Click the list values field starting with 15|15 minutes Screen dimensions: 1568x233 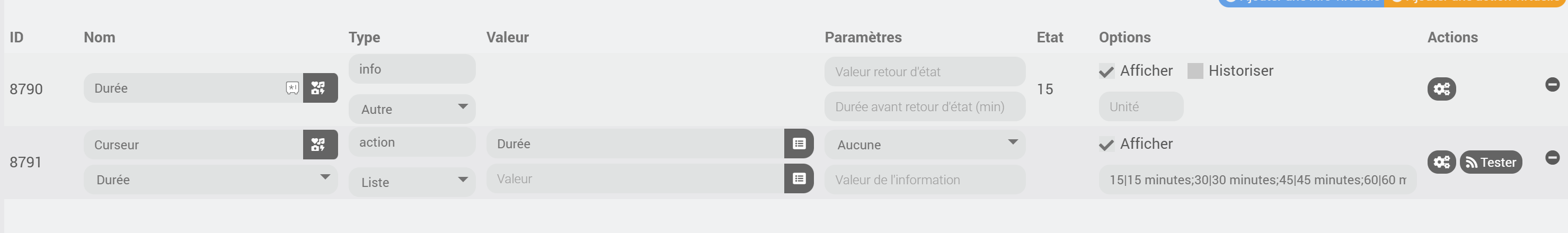(1257, 180)
